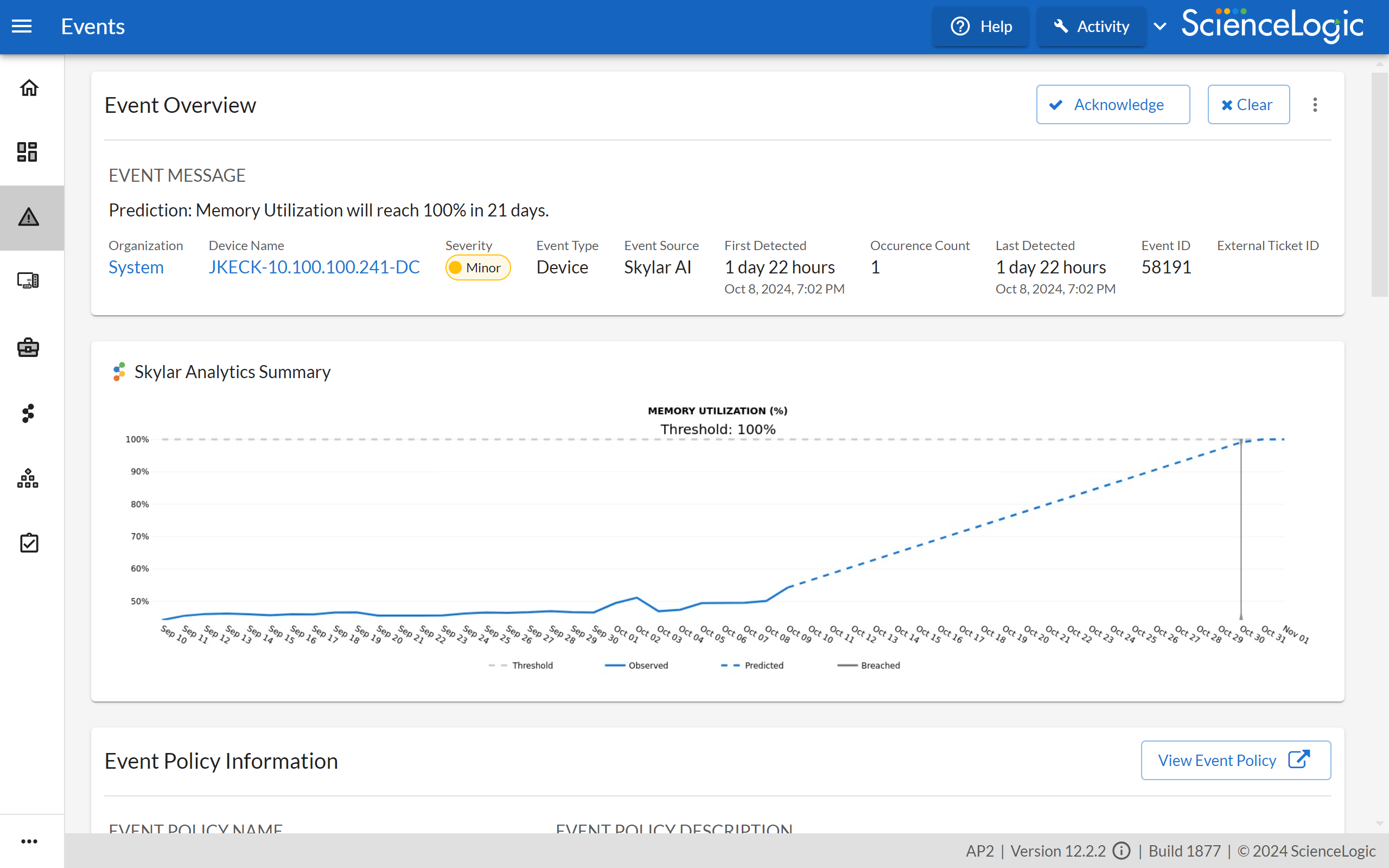Click the 'Skylar AI' event source value
This screenshot has height=868, width=1389.
tap(657, 267)
